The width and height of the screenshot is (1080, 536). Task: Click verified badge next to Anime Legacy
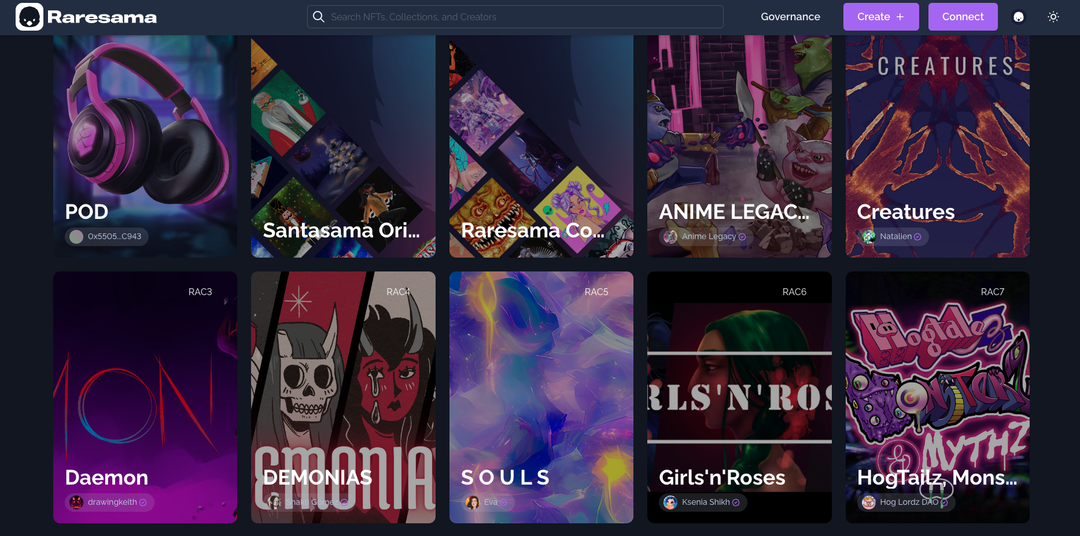(742, 236)
